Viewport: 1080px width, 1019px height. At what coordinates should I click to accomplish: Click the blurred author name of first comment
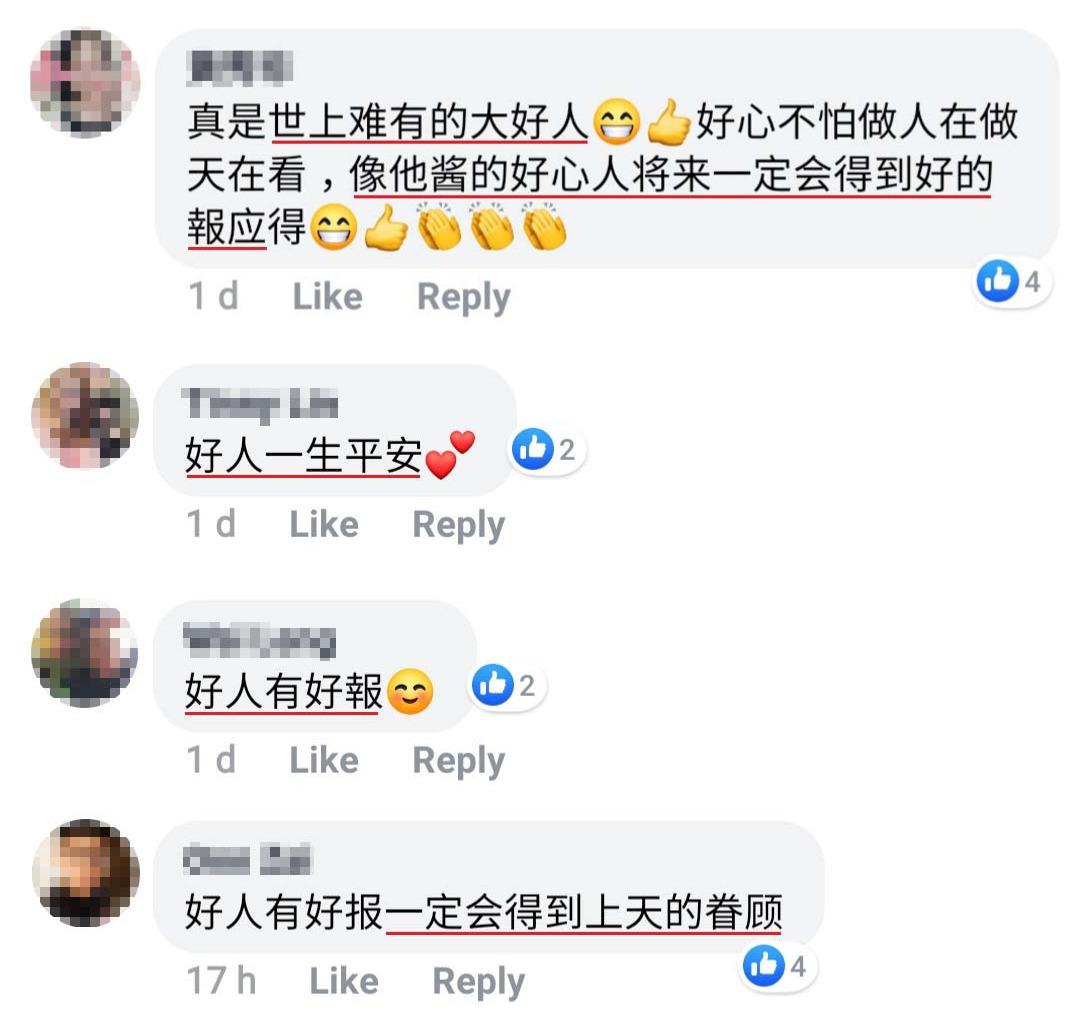240,68
